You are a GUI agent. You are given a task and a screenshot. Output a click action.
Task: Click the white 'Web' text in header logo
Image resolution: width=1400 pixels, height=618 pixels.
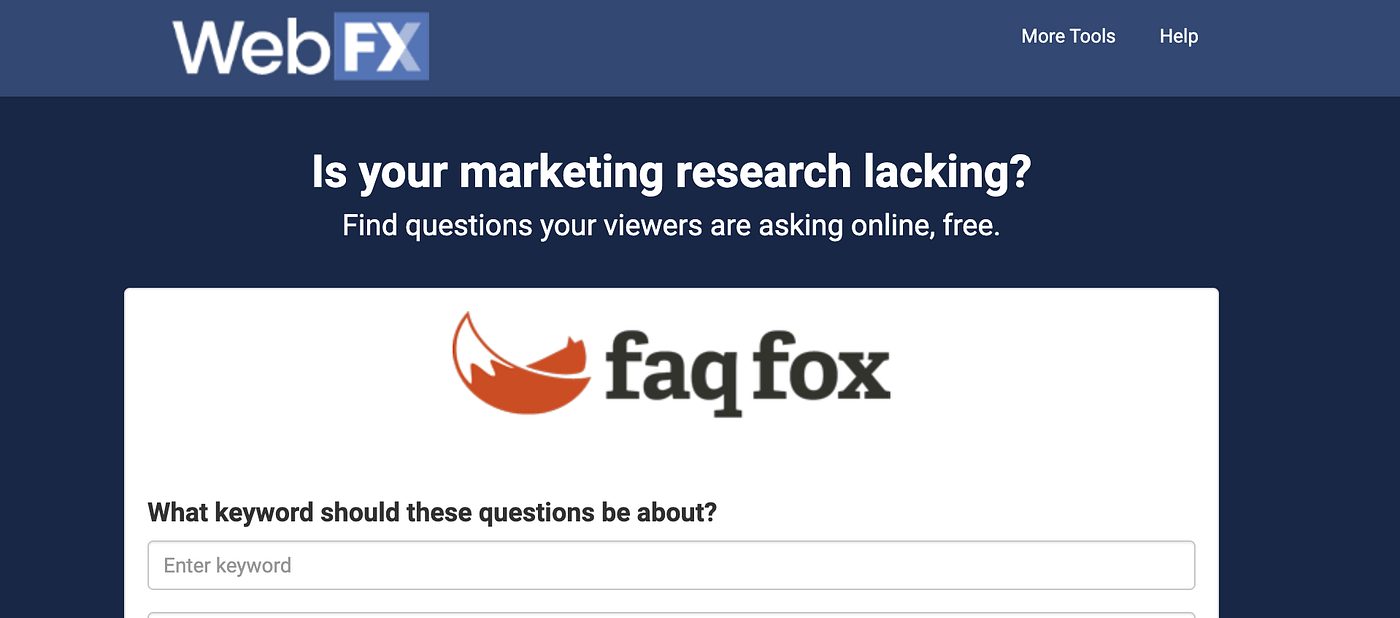click(x=251, y=47)
